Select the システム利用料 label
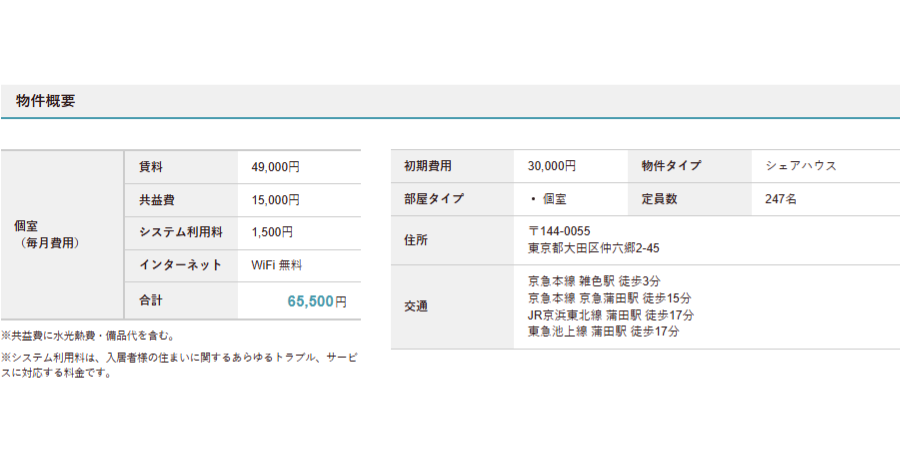Viewport: 900px width, 473px height. (180, 232)
